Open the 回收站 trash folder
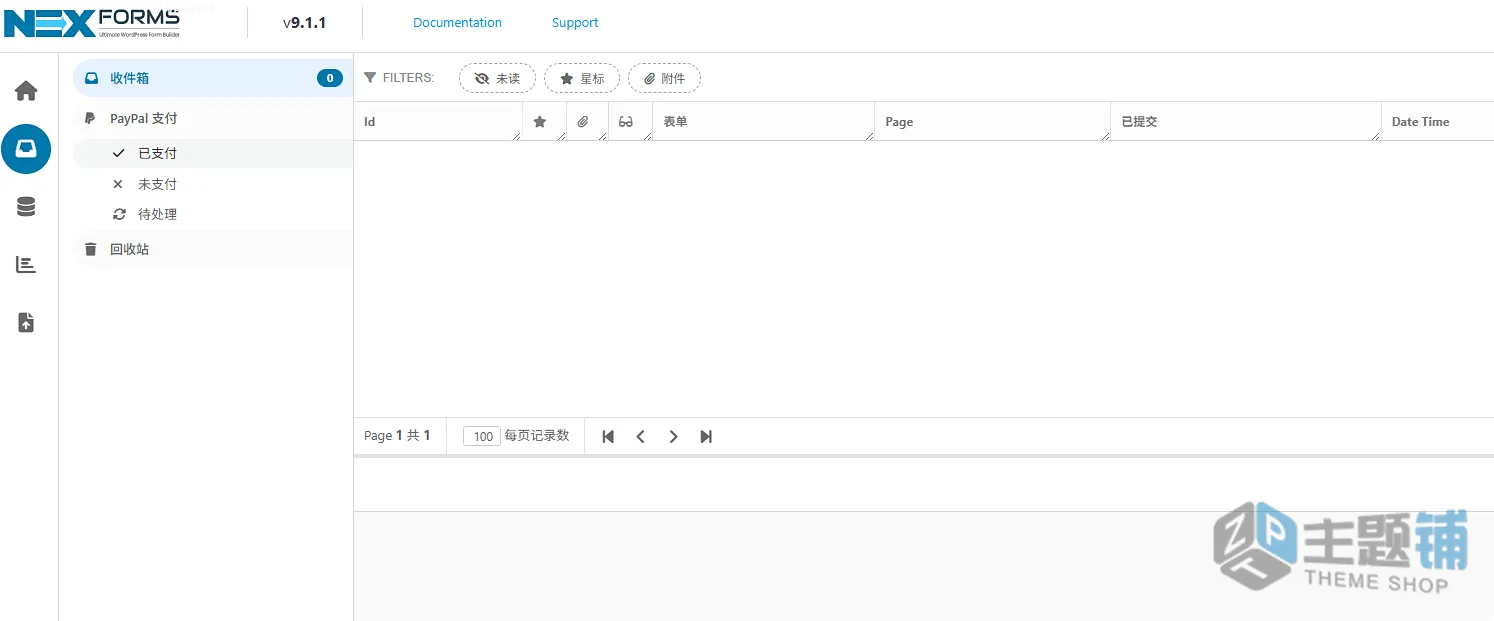 click(212, 249)
